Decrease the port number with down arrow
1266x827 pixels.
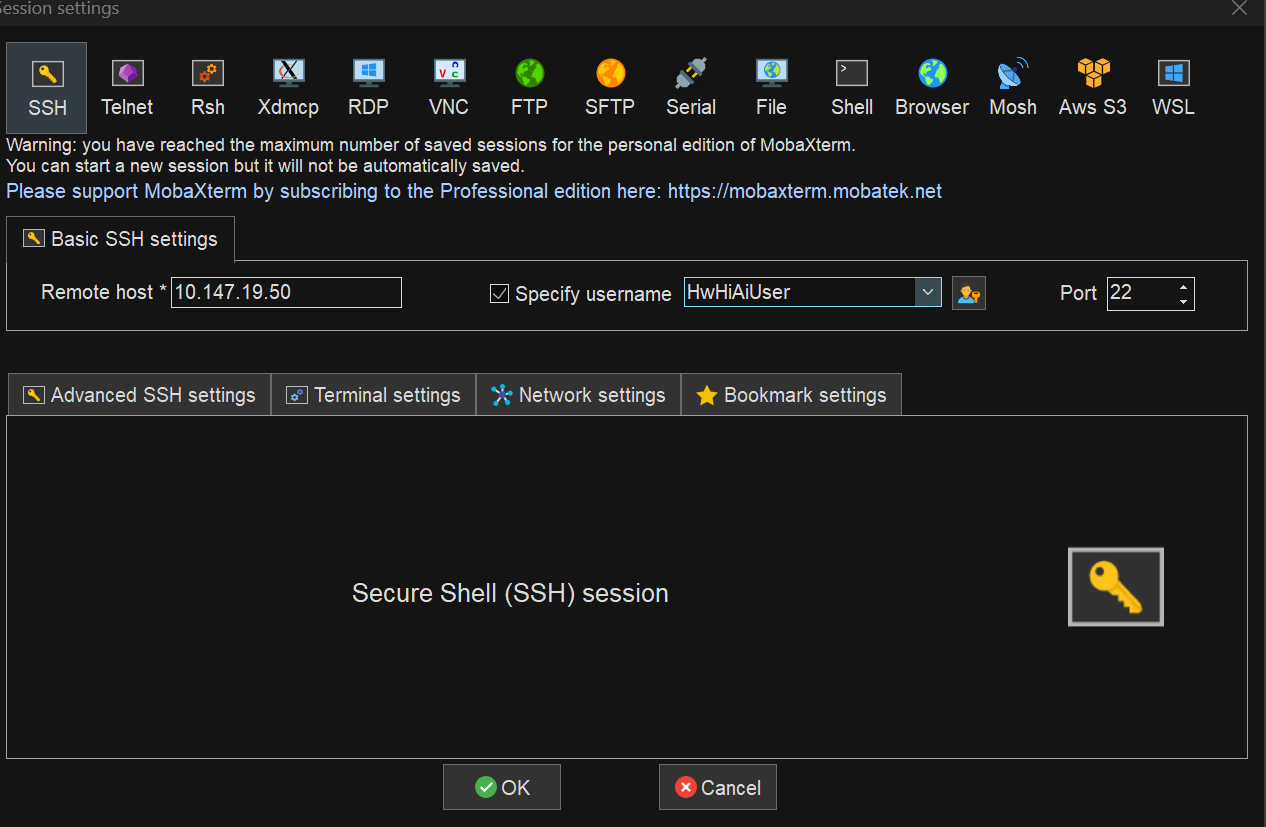1184,301
